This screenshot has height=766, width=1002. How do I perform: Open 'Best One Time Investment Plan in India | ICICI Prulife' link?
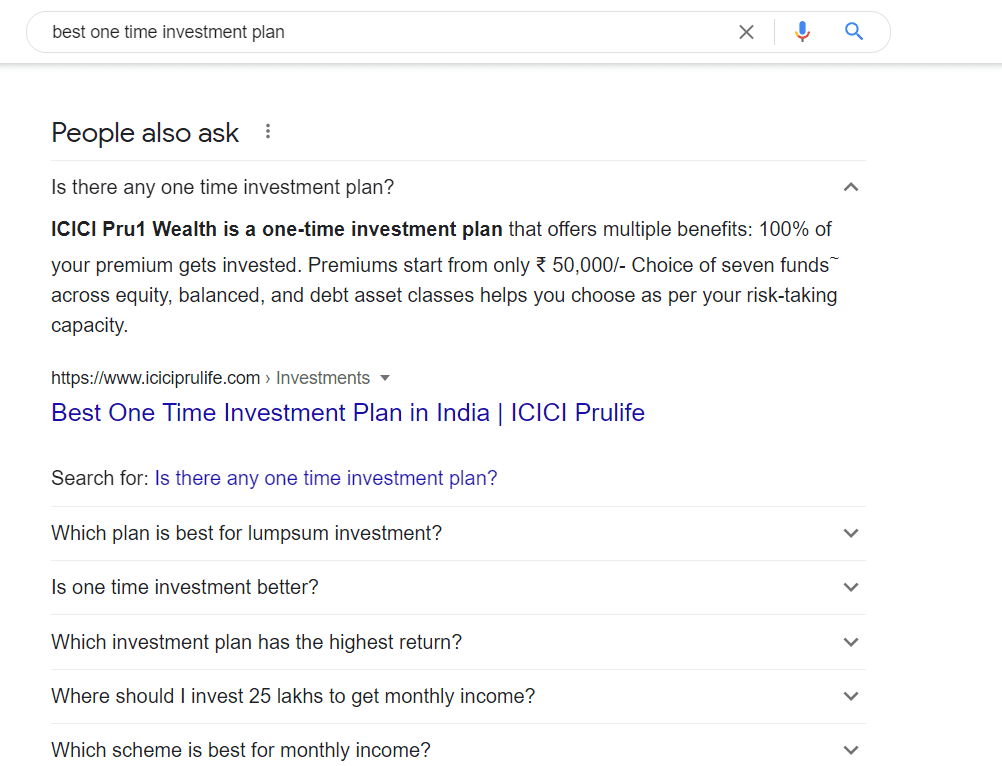(348, 413)
